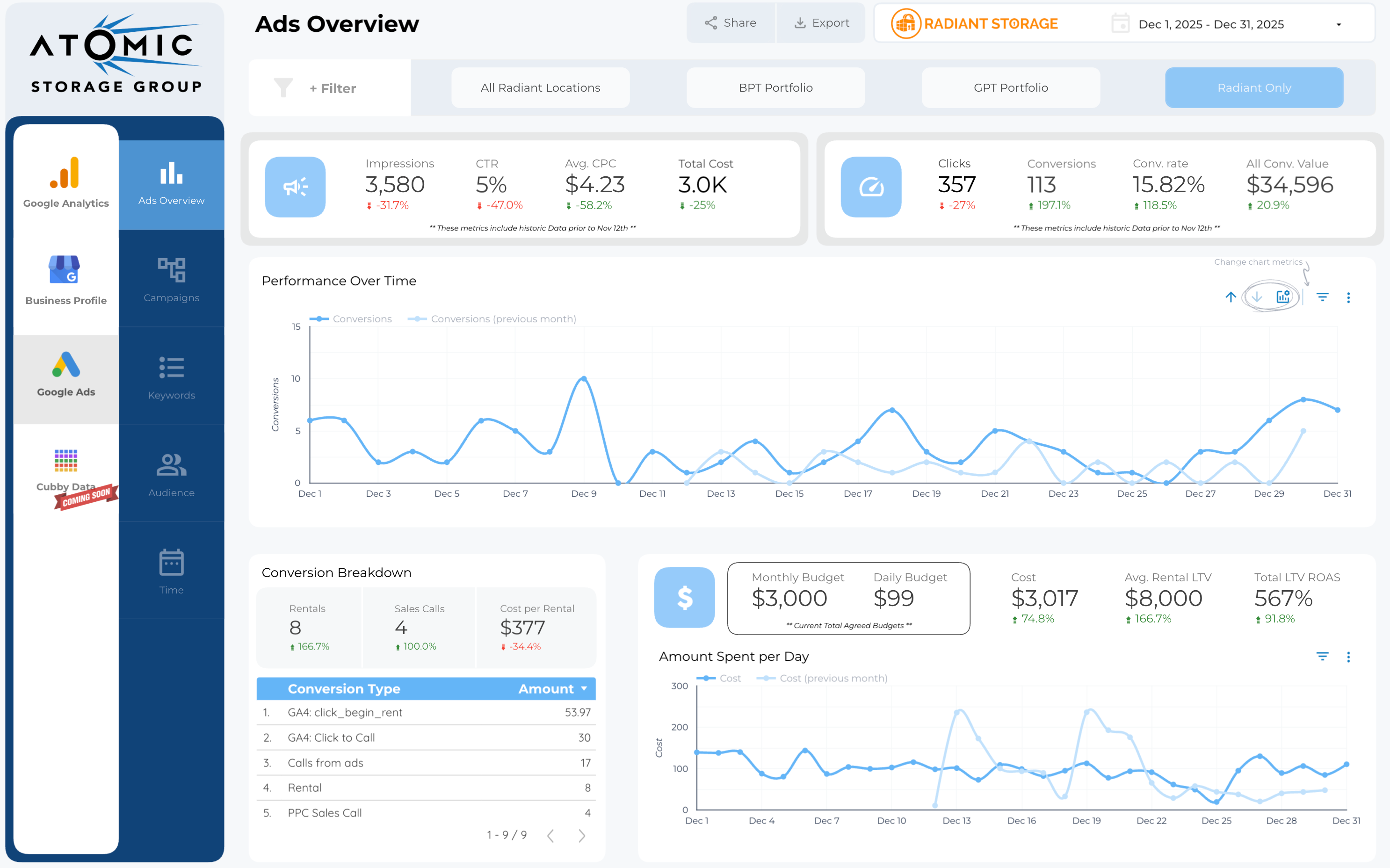Viewport: 1390px width, 868px height.
Task: Toggle the Radiant Only filter
Action: (x=1253, y=88)
